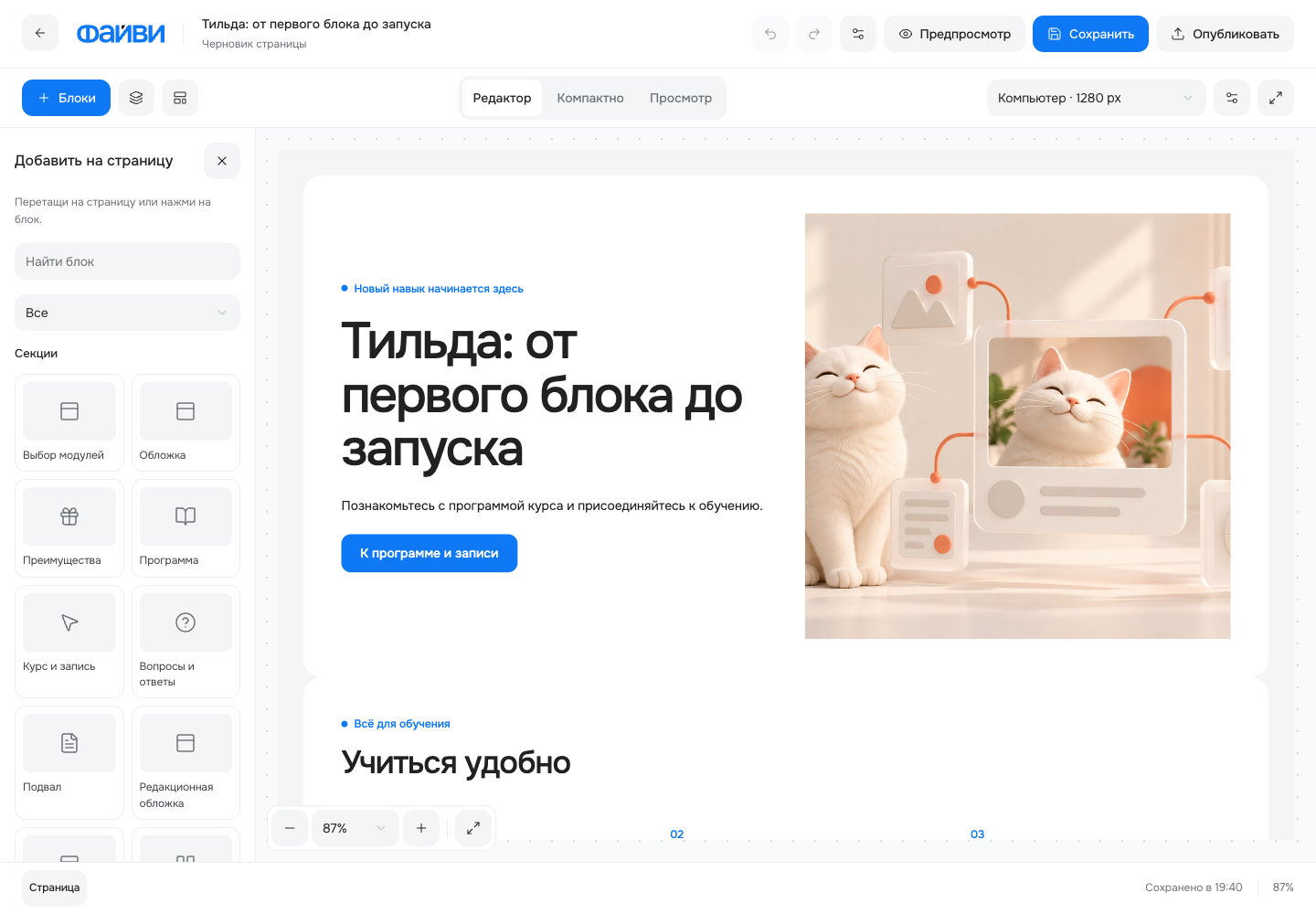
Task: Select the Страница tab at the bottom
Action: 55,887
